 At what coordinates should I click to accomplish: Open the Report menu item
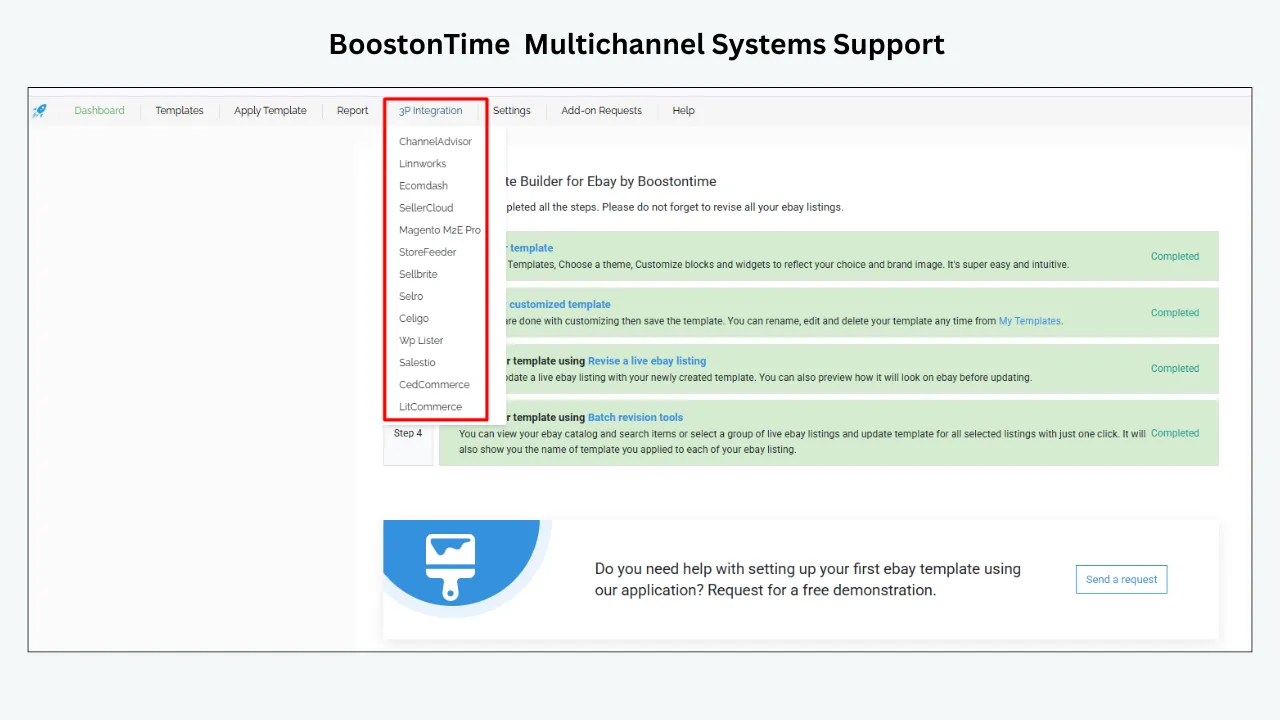[352, 111]
